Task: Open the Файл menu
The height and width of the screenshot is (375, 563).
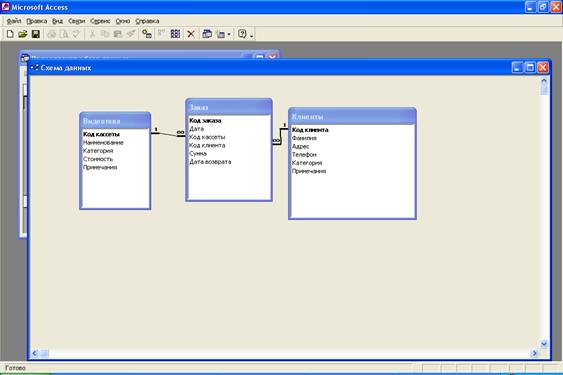Action: coord(14,21)
